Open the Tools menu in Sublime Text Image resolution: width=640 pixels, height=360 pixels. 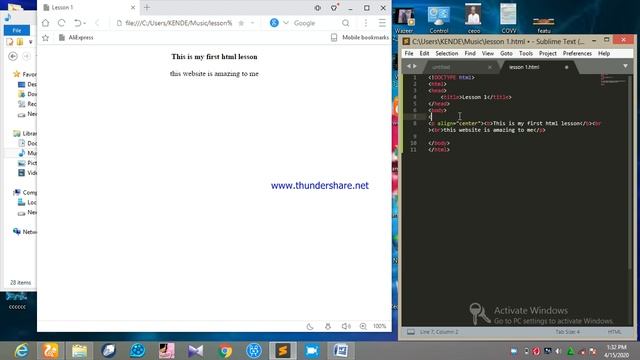click(526, 53)
